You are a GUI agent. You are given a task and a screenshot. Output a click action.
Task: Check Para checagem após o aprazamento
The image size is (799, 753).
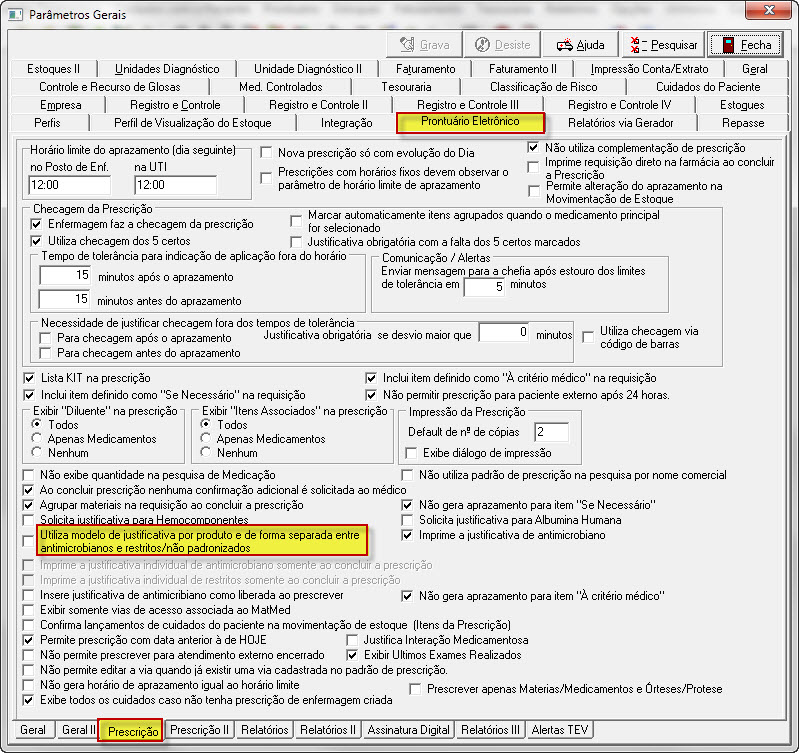tap(45, 338)
